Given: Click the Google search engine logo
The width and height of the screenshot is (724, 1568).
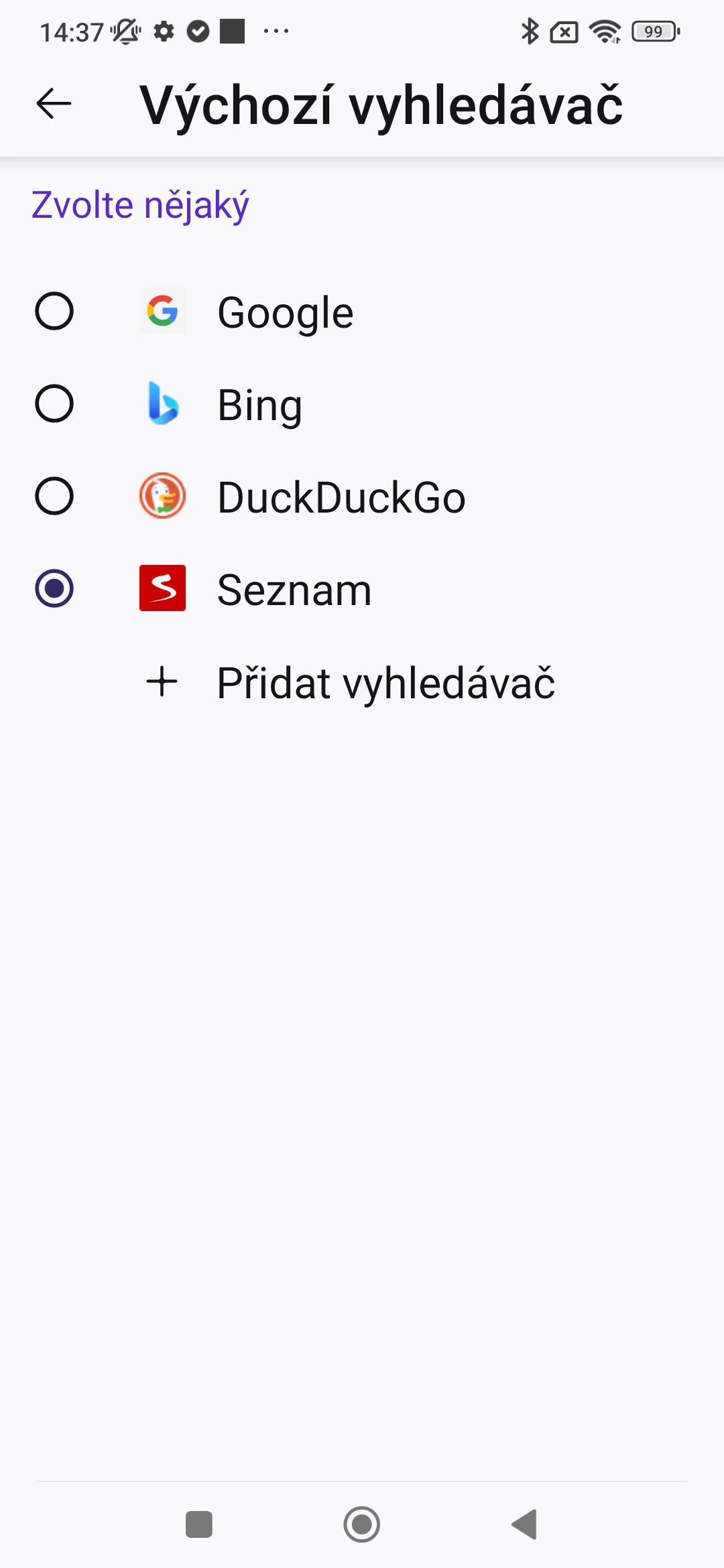Looking at the screenshot, I should [x=162, y=312].
